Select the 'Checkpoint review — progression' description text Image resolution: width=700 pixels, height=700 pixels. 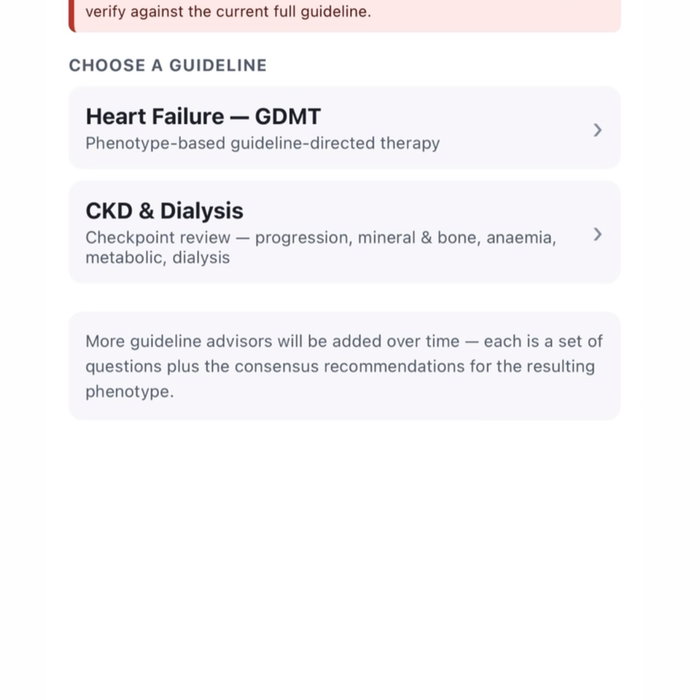(x=219, y=238)
